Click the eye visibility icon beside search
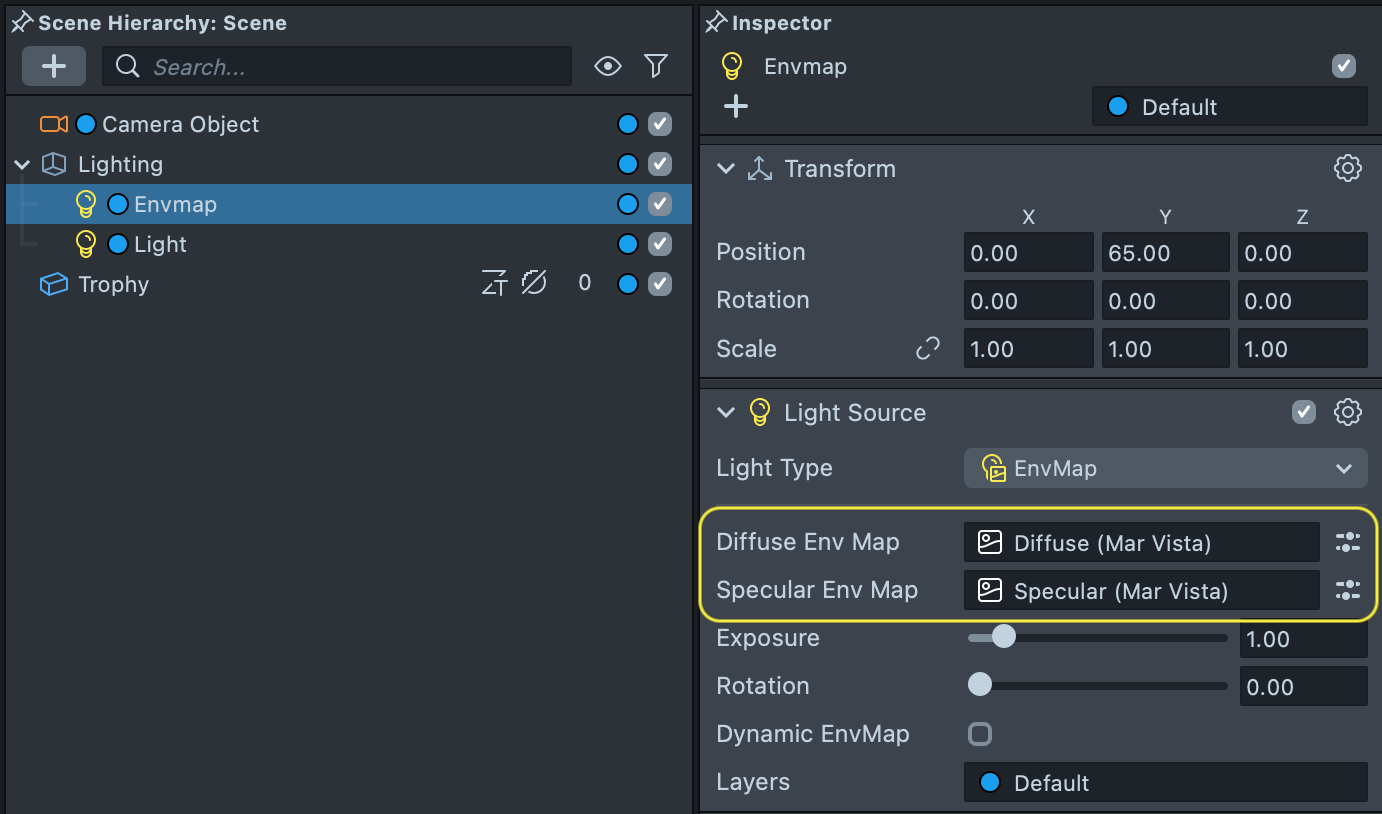 point(608,66)
